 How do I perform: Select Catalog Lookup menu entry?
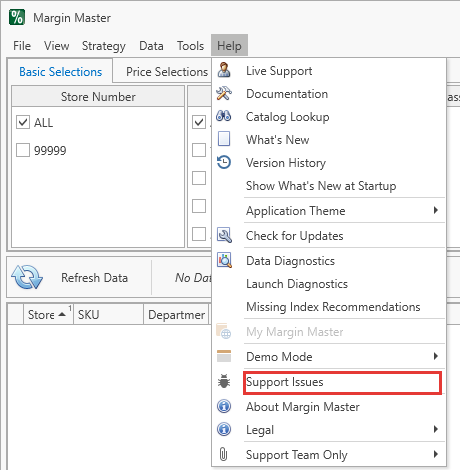click(329, 117)
